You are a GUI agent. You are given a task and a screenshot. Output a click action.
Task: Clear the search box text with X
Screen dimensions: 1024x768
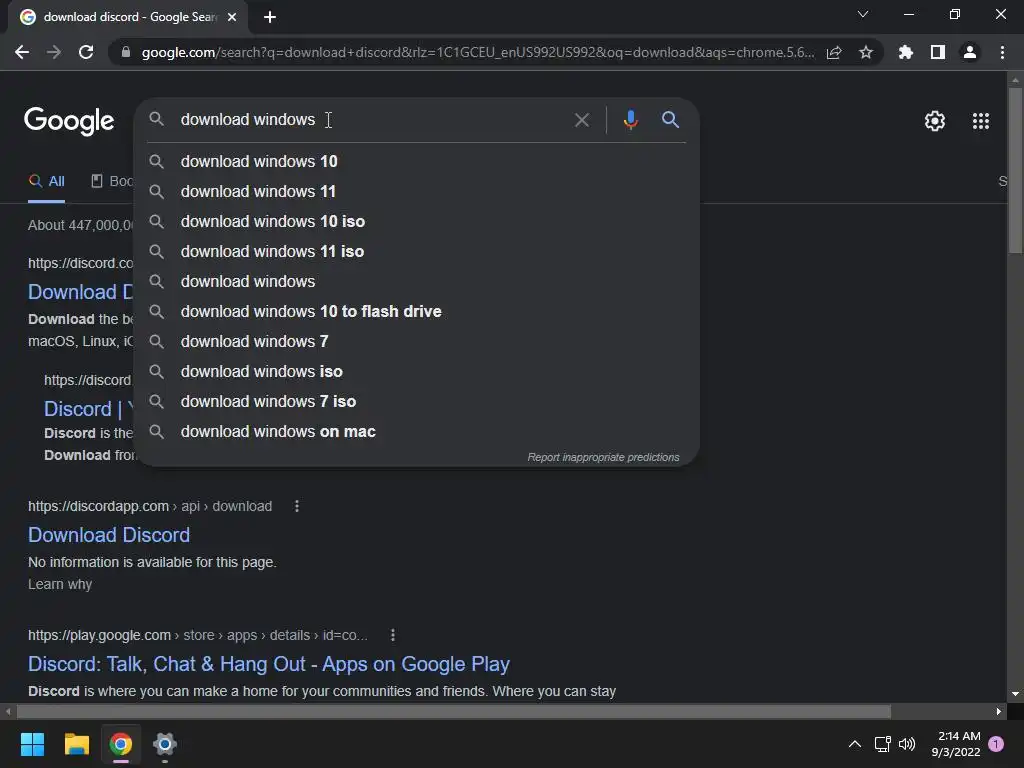pyautogui.click(x=581, y=120)
